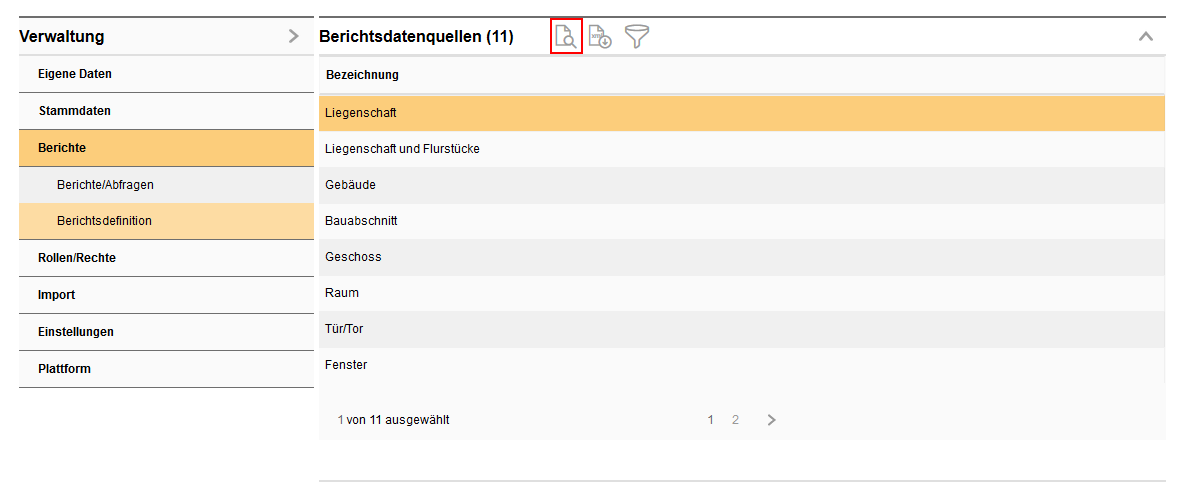Select the Berichtsdefinition submenu entry
Image resolution: width=1184 pixels, height=486 pixels.
[x=104, y=221]
